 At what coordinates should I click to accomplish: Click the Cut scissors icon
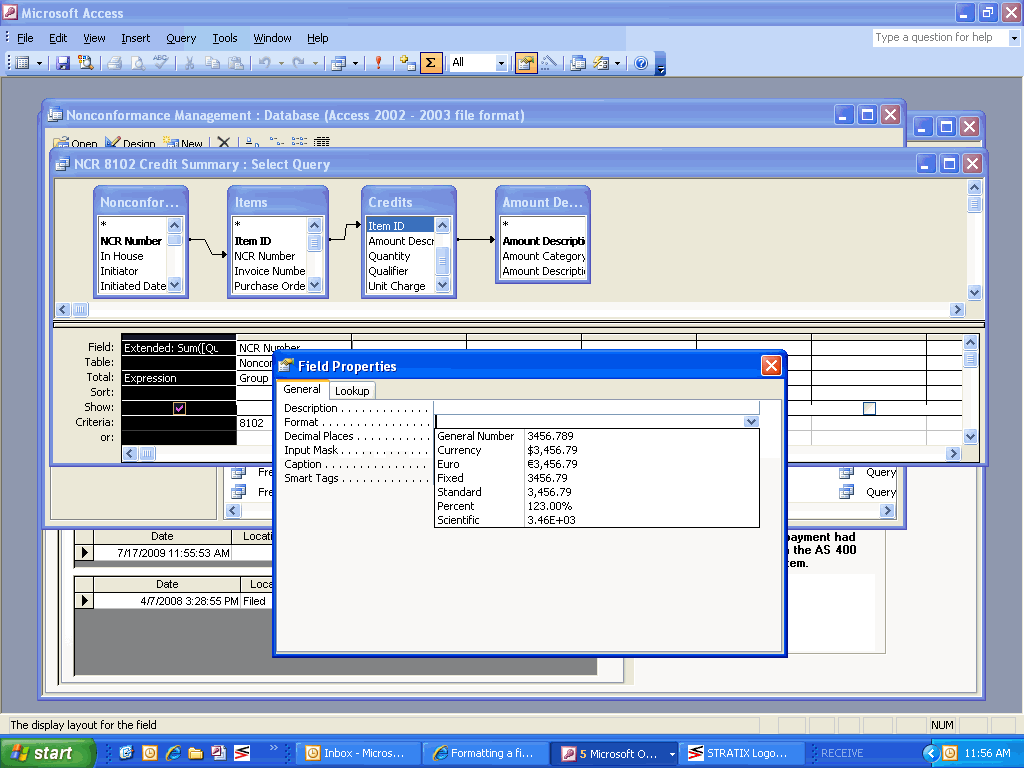189,63
